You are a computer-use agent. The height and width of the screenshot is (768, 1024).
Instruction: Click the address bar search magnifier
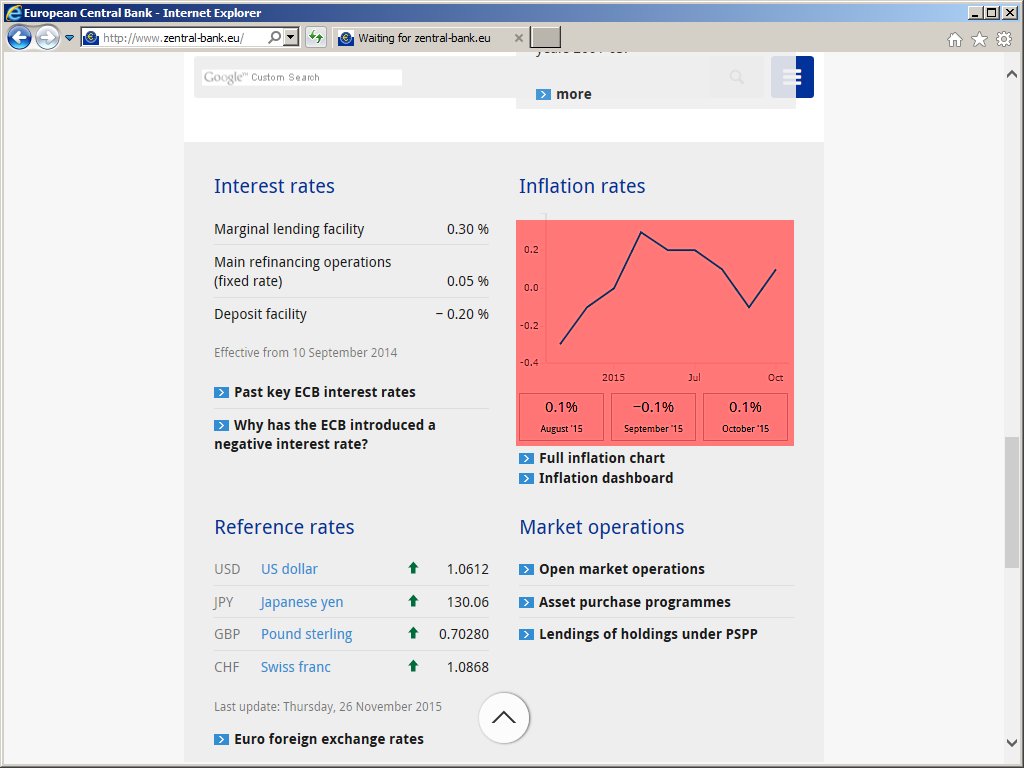click(275, 38)
